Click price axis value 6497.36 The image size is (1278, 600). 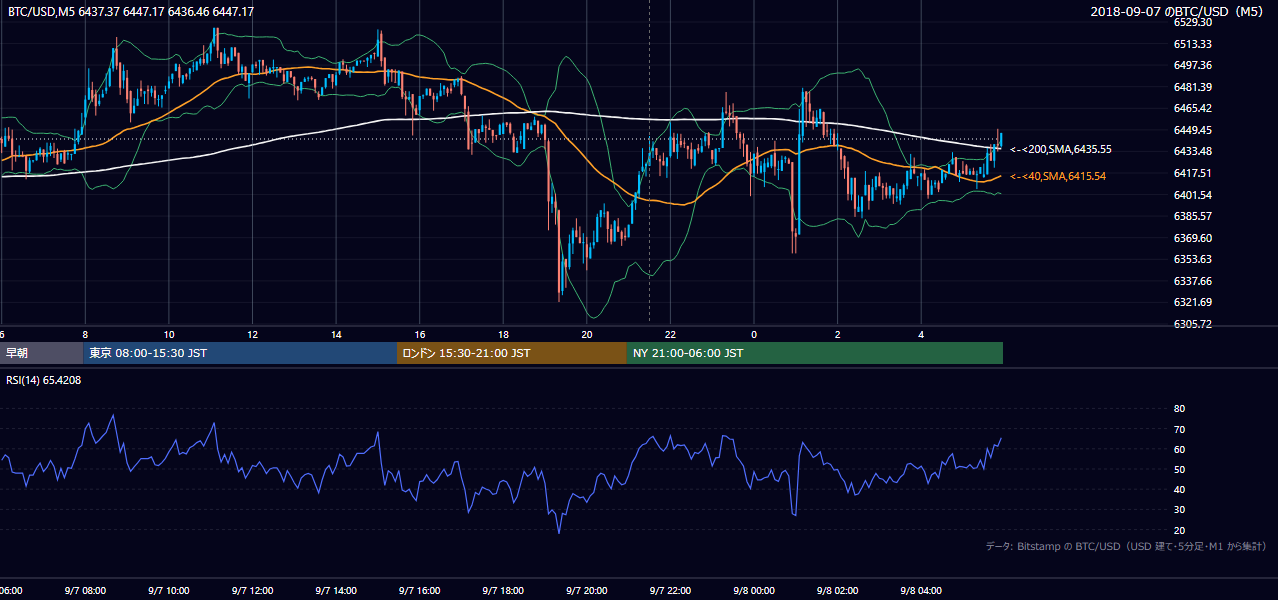(1193, 65)
